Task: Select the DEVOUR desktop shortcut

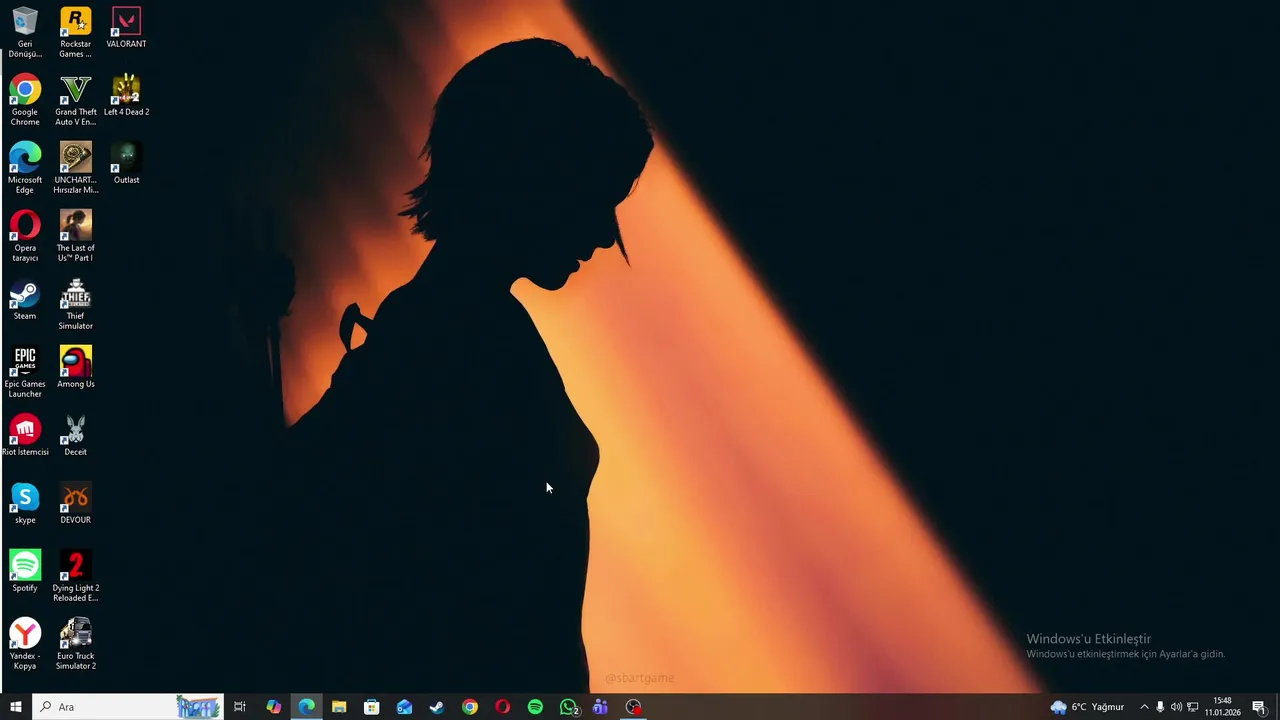Action: (76, 504)
